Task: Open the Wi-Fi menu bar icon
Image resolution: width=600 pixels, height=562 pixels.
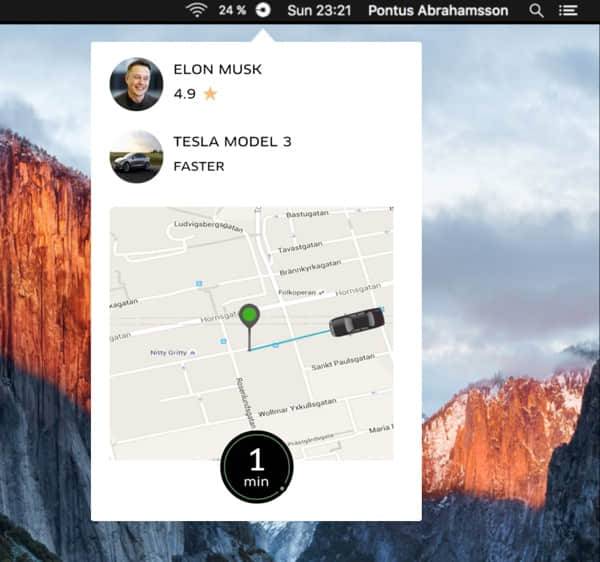Action: 197,10
